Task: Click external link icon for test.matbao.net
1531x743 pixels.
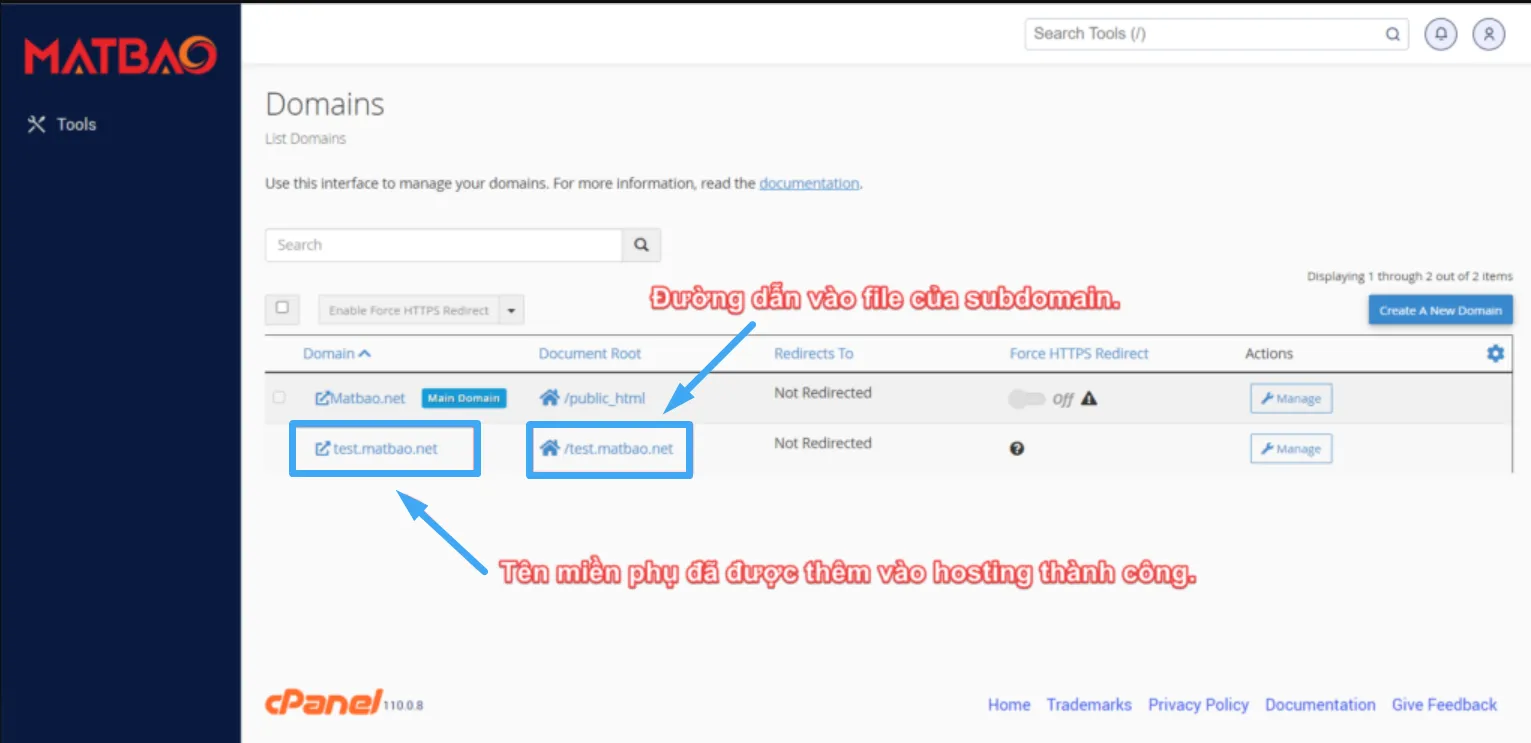Action: tap(322, 449)
